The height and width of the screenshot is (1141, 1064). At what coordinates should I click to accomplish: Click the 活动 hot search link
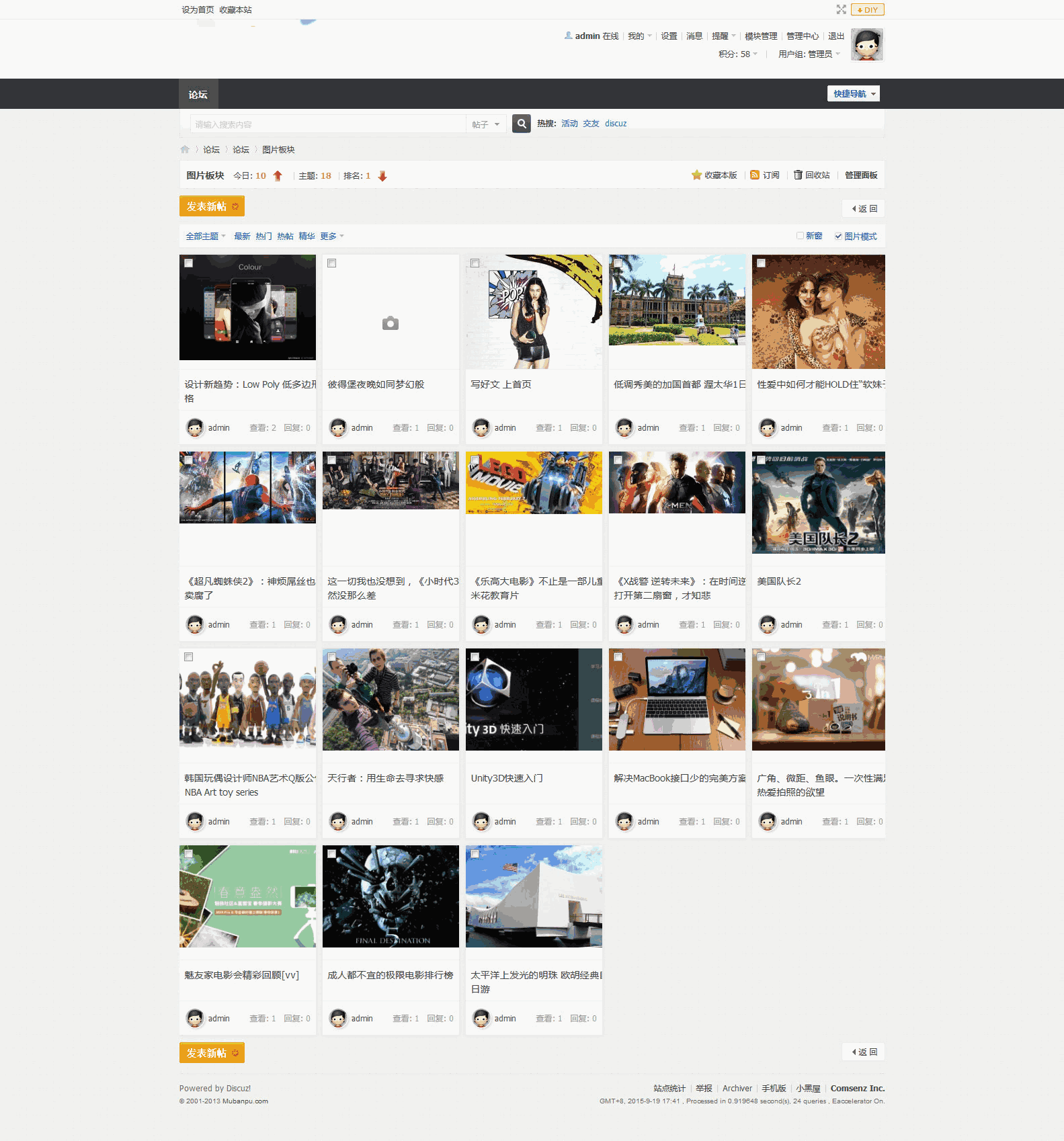tap(569, 124)
